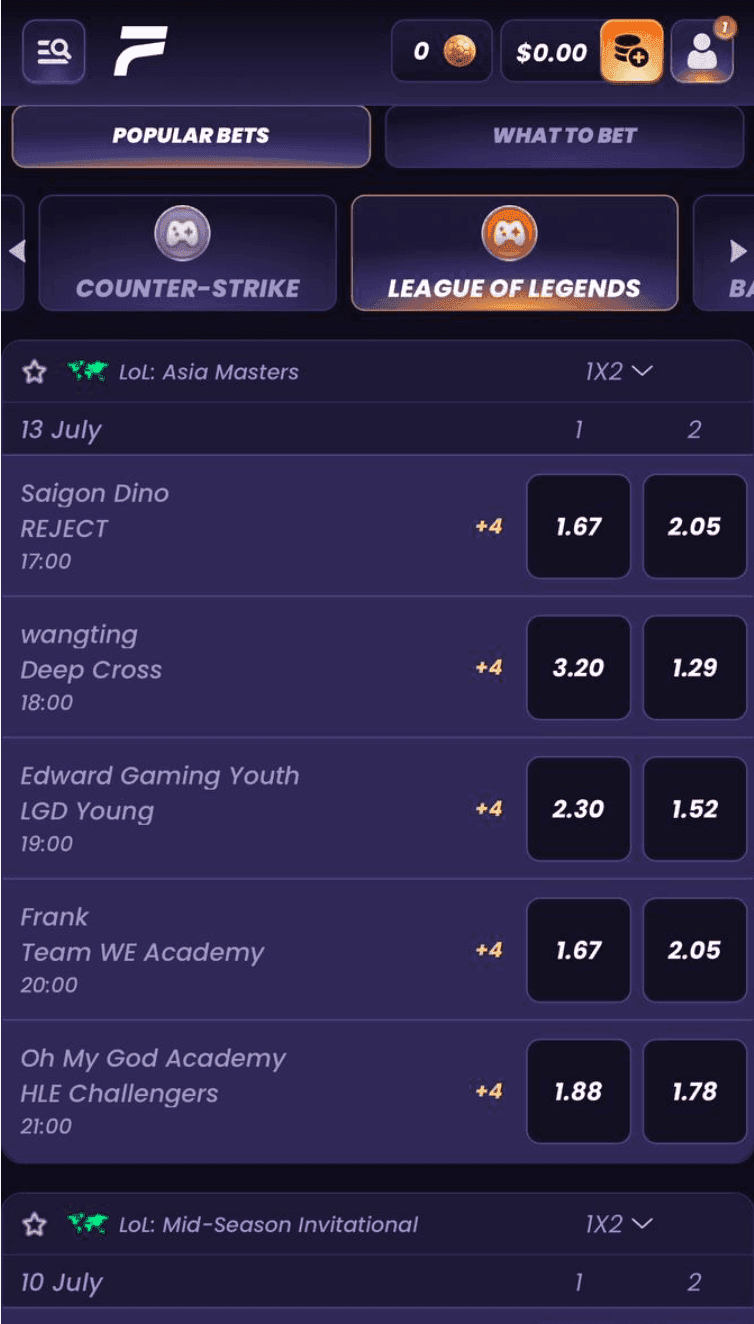Click the left arrow in the games carousel
Viewport: 754px width, 1324px height.
pyautogui.click(x=17, y=251)
